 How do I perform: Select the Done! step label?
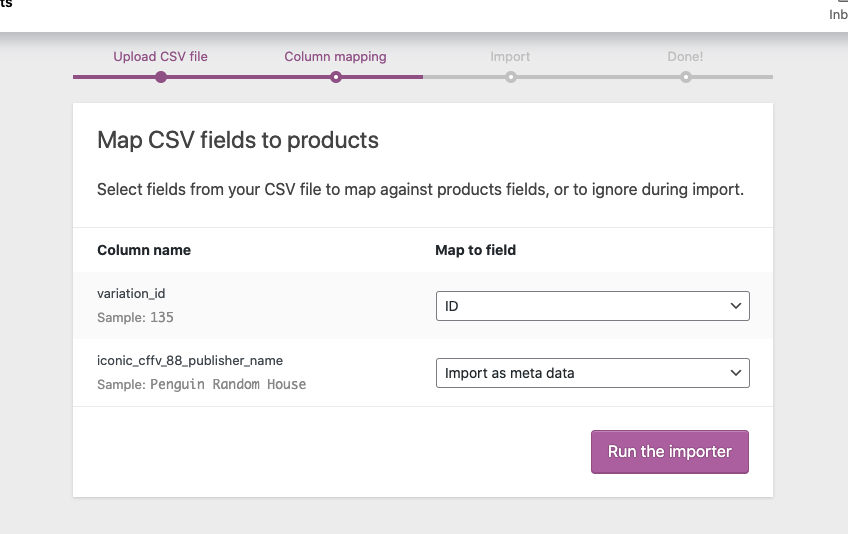click(x=685, y=57)
